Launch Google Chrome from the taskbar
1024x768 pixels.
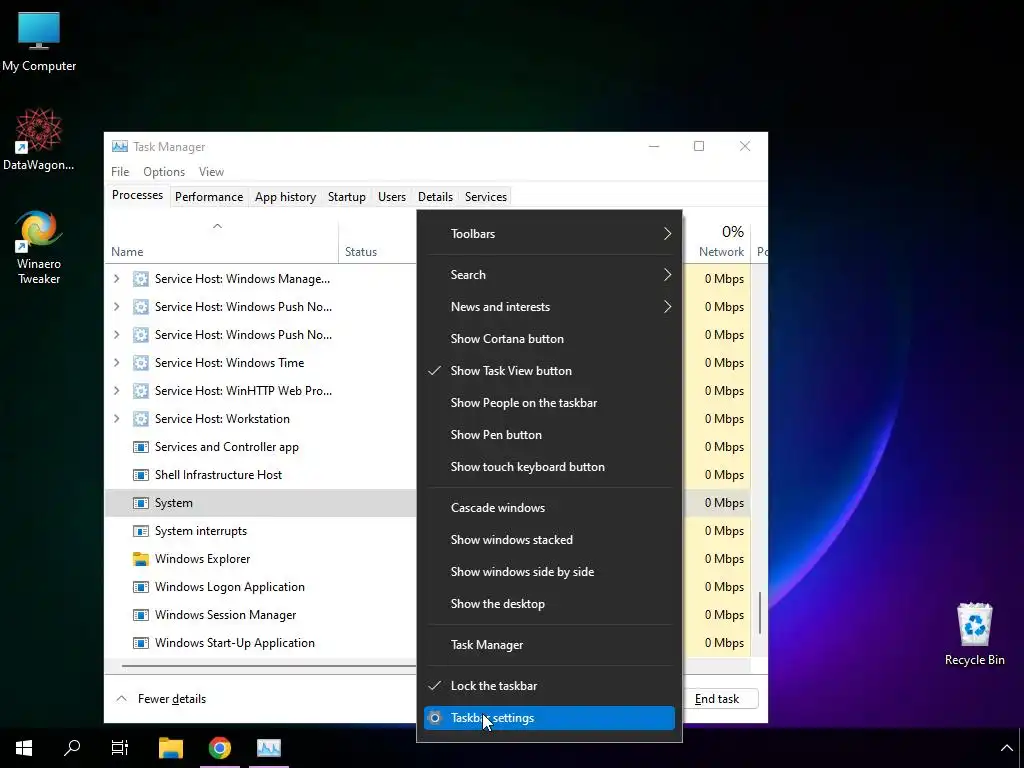pos(220,748)
